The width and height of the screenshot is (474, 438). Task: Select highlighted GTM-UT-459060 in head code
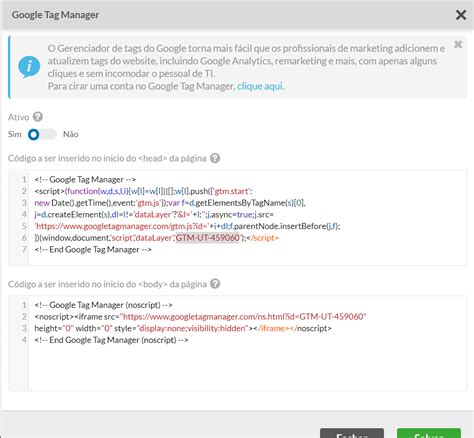[208, 238]
